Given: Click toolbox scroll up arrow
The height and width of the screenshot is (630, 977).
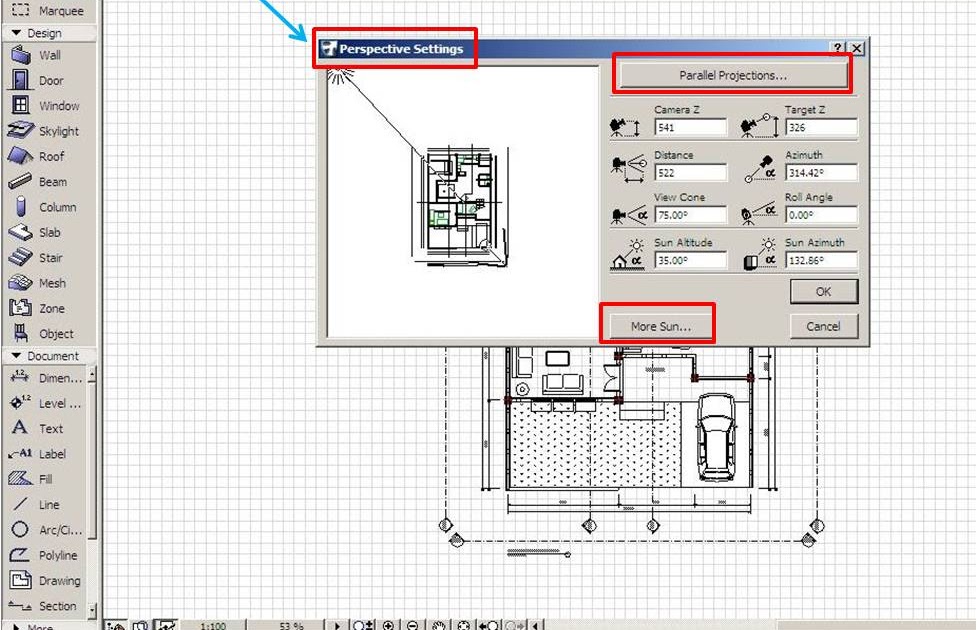Looking at the screenshot, I should point(92,374).
